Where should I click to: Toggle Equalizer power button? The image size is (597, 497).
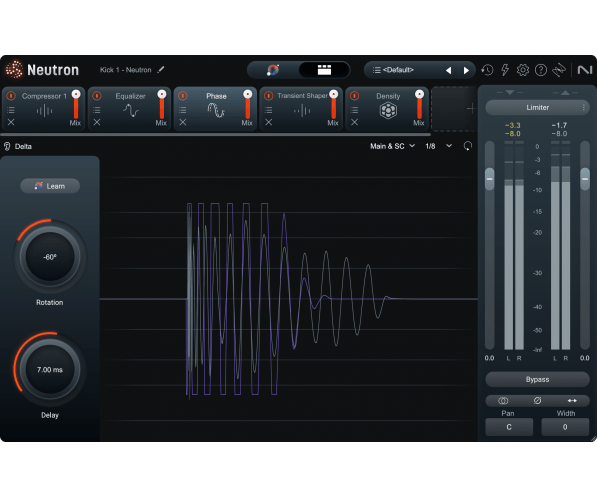point(97,96)
